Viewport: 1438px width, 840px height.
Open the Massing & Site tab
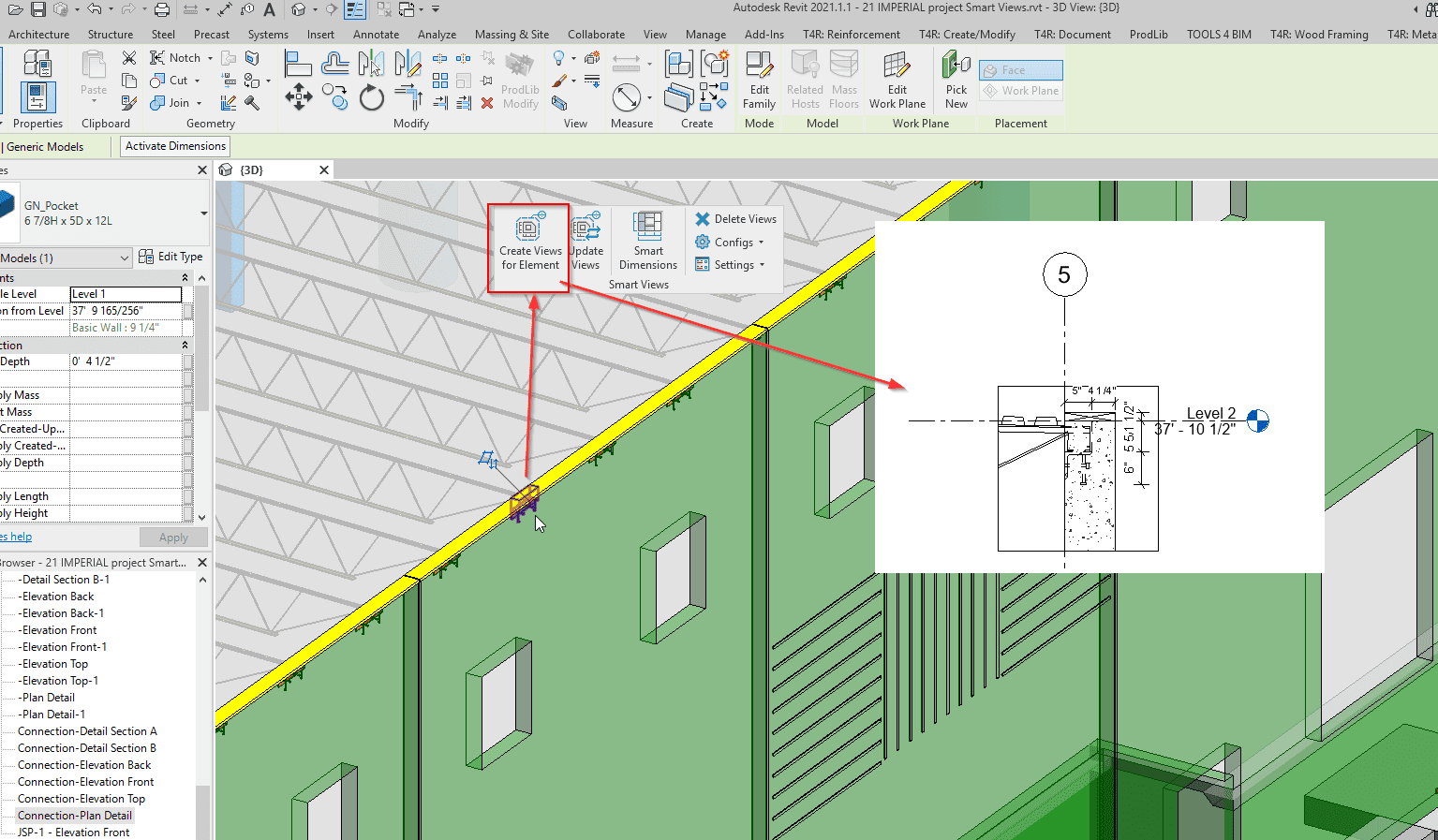coord(511,35)
